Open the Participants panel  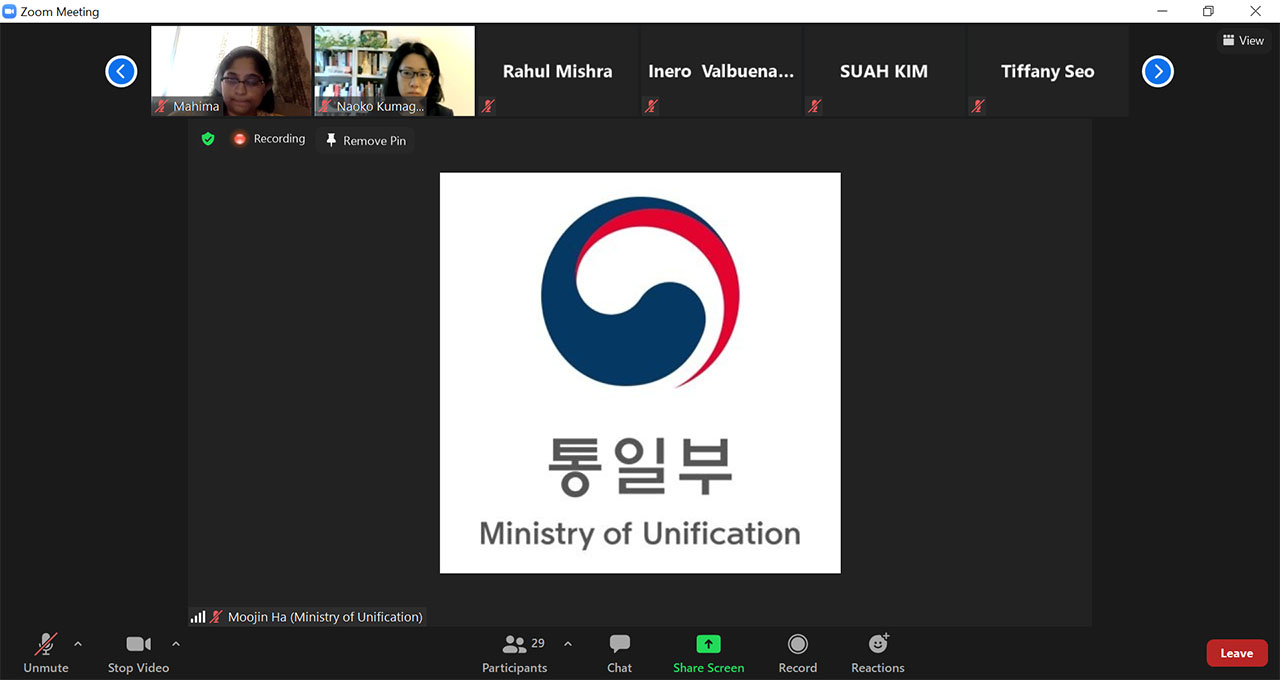click(514, 653)
